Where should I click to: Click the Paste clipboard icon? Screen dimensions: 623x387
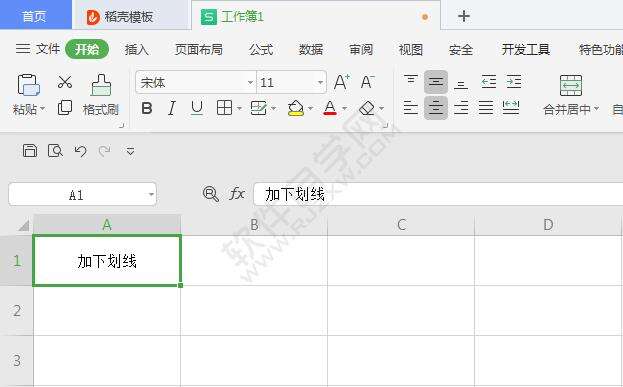tap(28, 85)
